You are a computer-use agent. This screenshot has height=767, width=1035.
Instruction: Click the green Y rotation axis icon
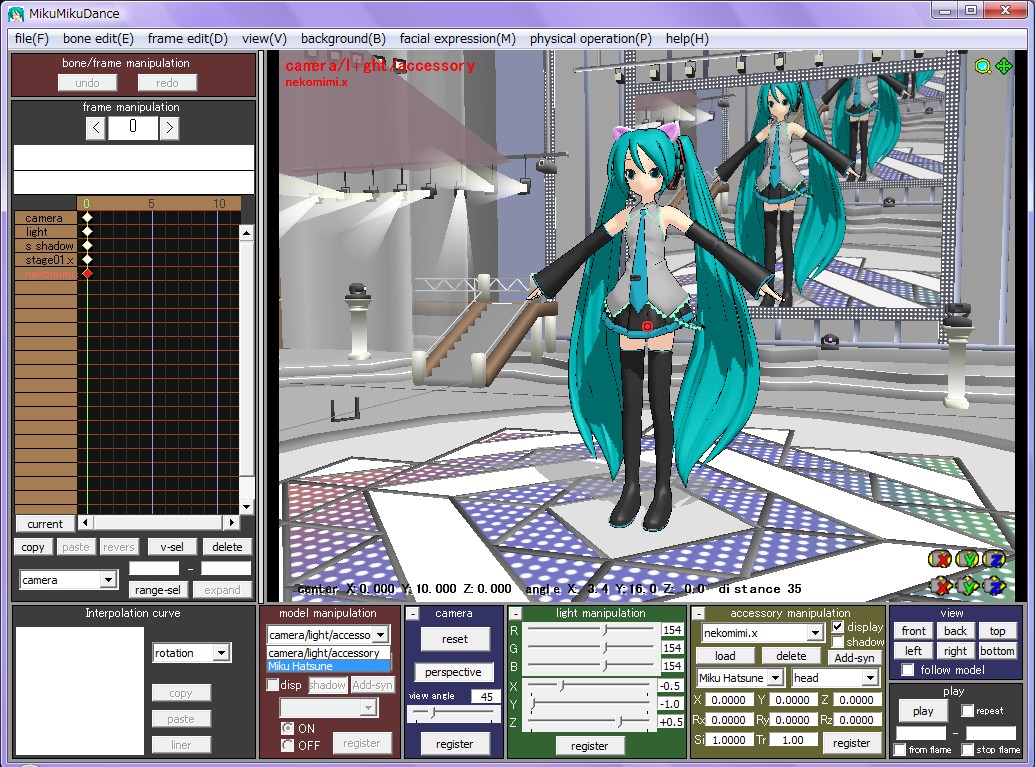[968, 560]
